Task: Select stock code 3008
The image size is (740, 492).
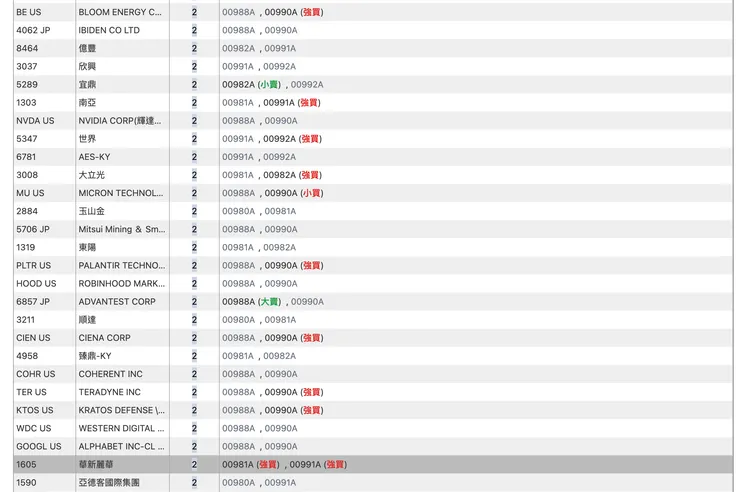Action: click(27, 175)
